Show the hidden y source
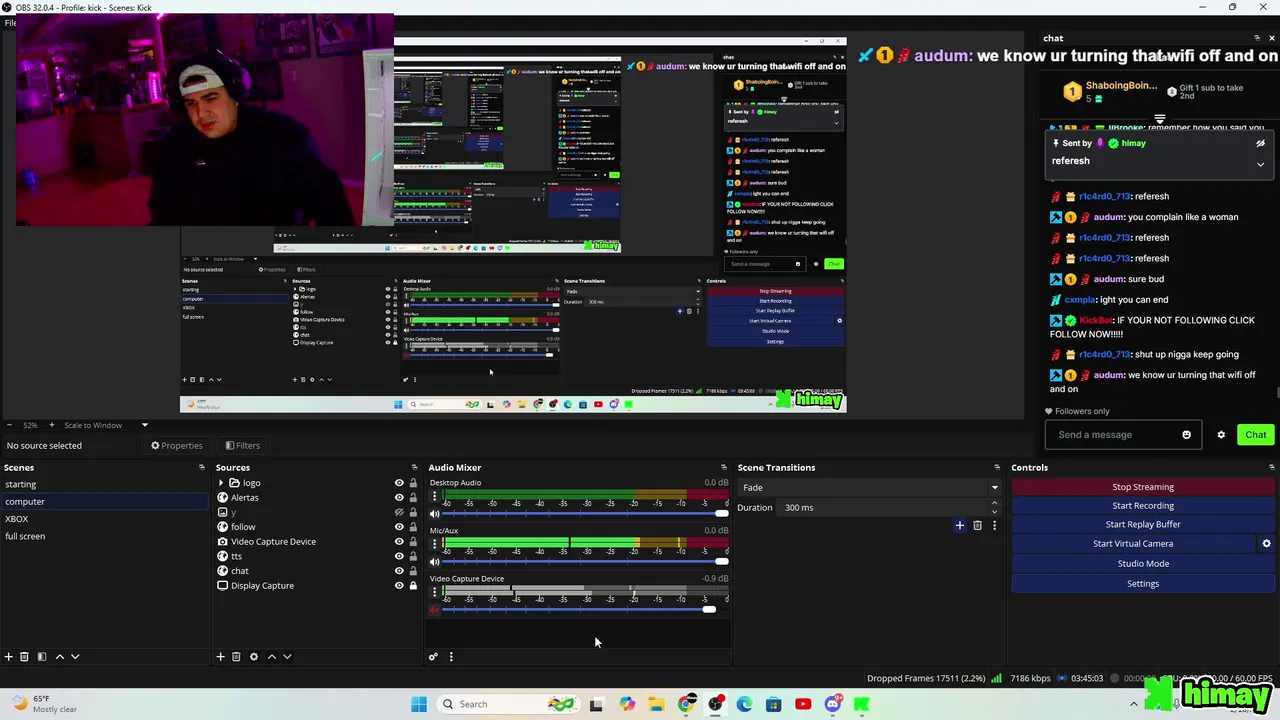 tap(399, 512)
